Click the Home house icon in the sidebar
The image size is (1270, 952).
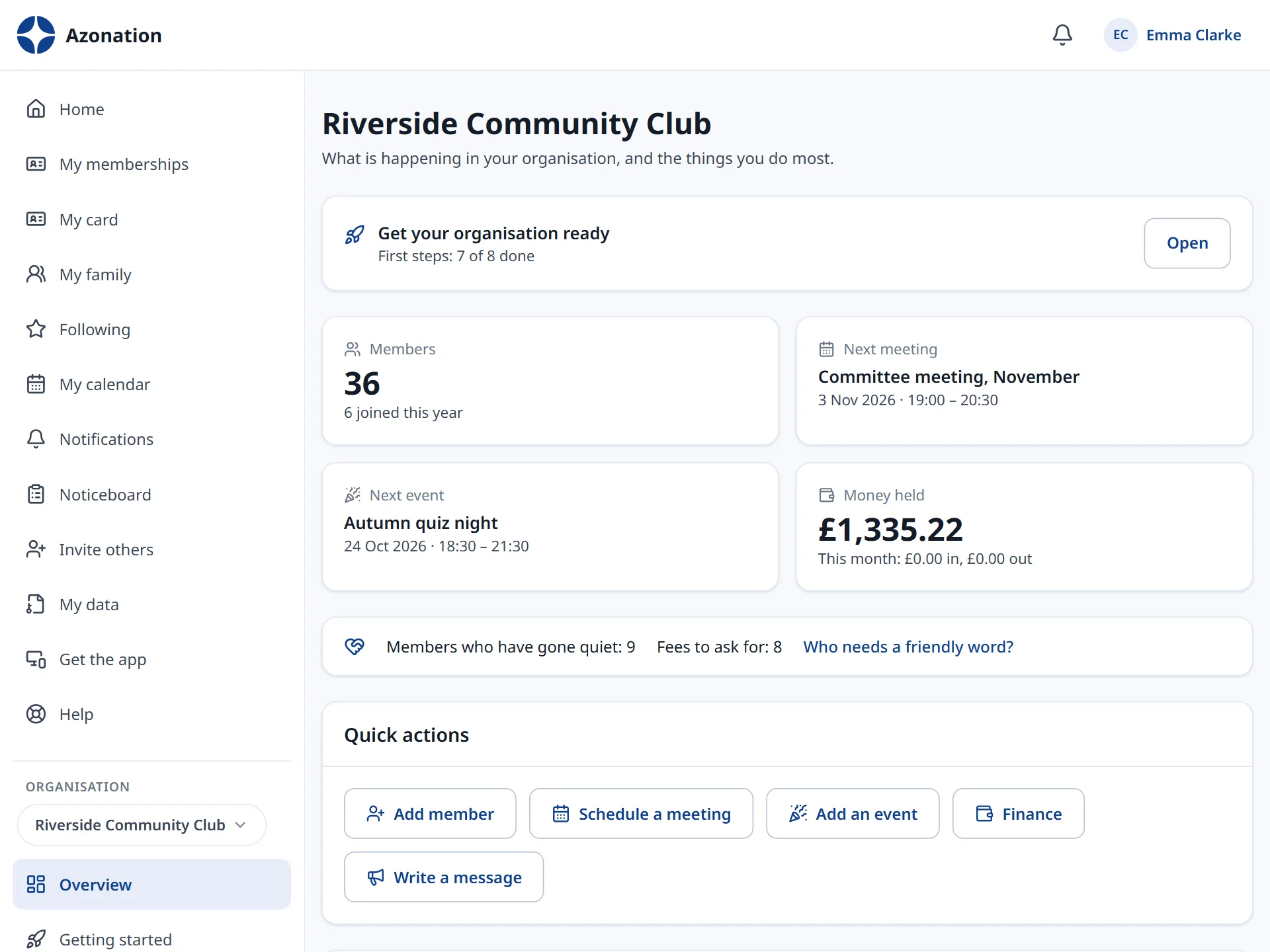click(36, 109)
